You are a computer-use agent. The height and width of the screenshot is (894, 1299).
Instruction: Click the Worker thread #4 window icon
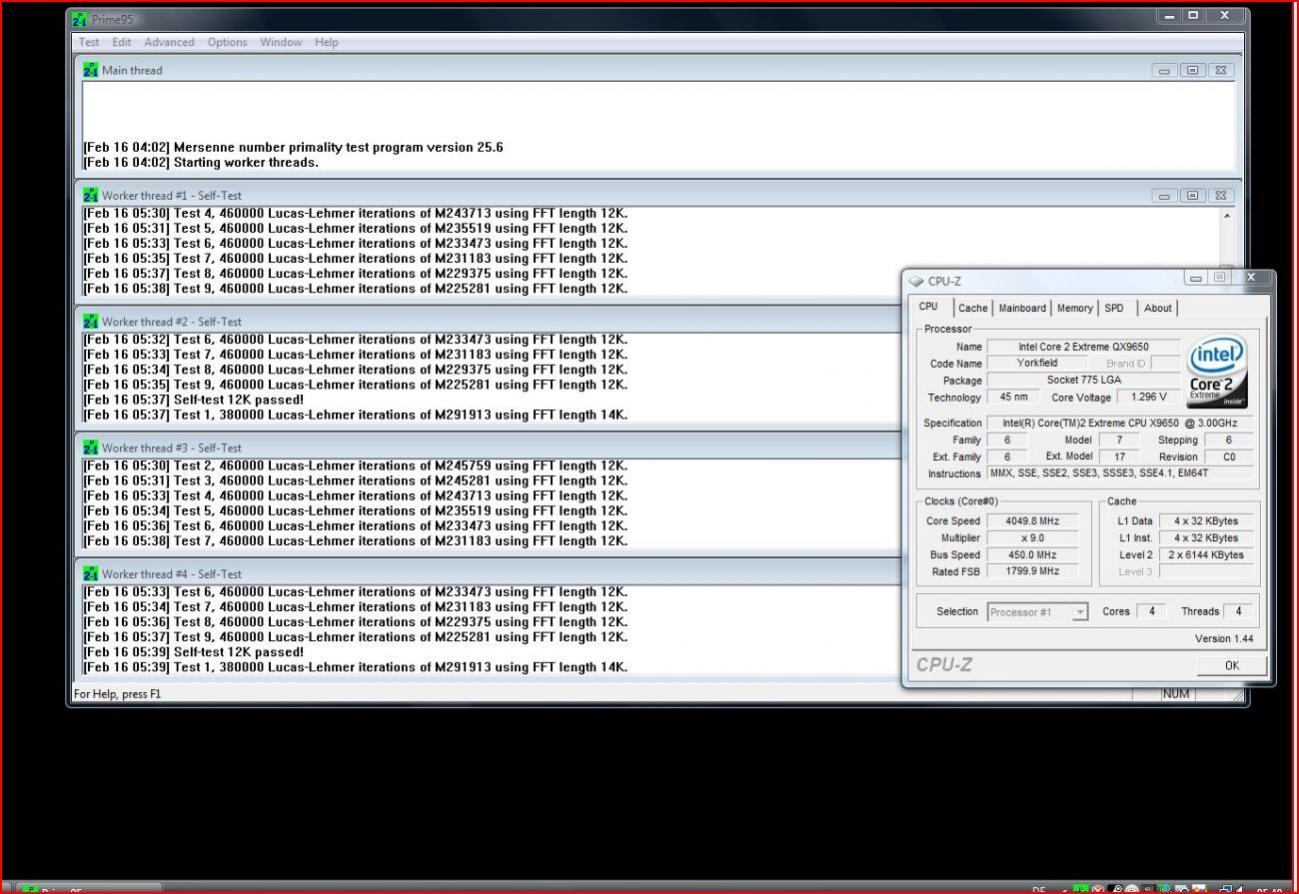coord(91,573)
